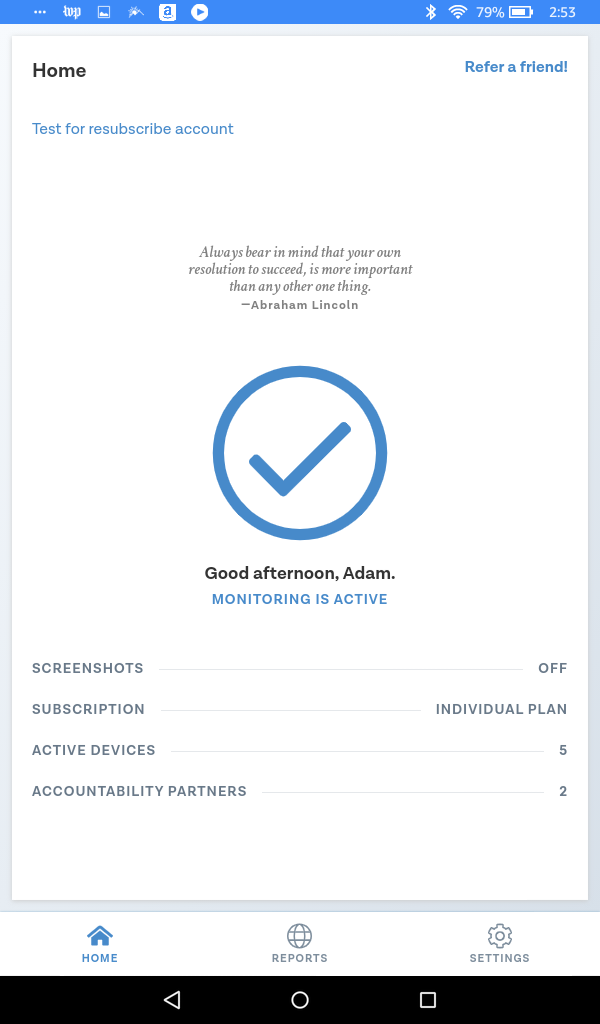600x1024 pixels.
Task: Tap the Bluetooth status icon
Action: pyautogui.click(x=430, y=12)
